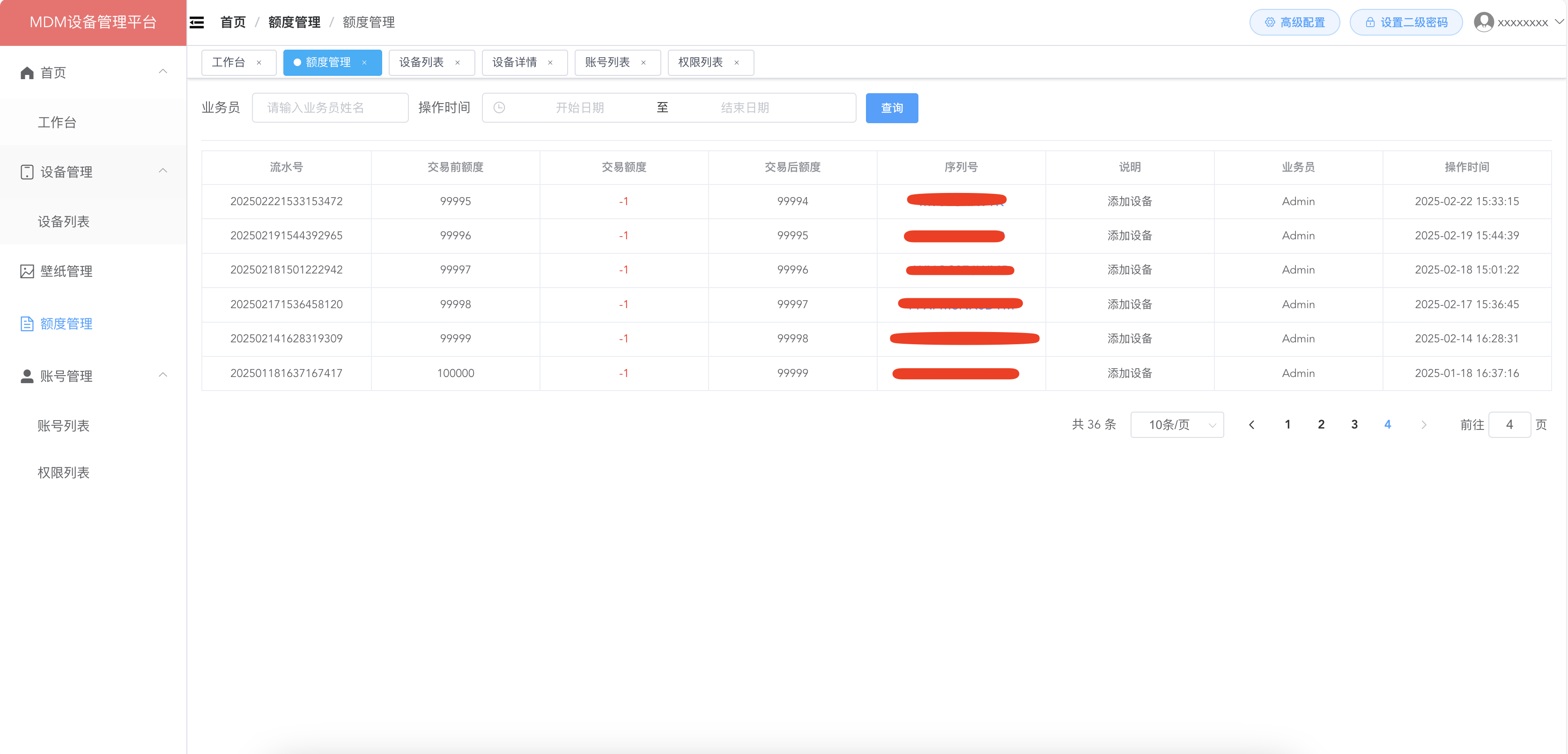Image resolution: width=1568 pixels, height=754 pixels.
Task: Click the 查询 search button
Action: pos(891,108)
